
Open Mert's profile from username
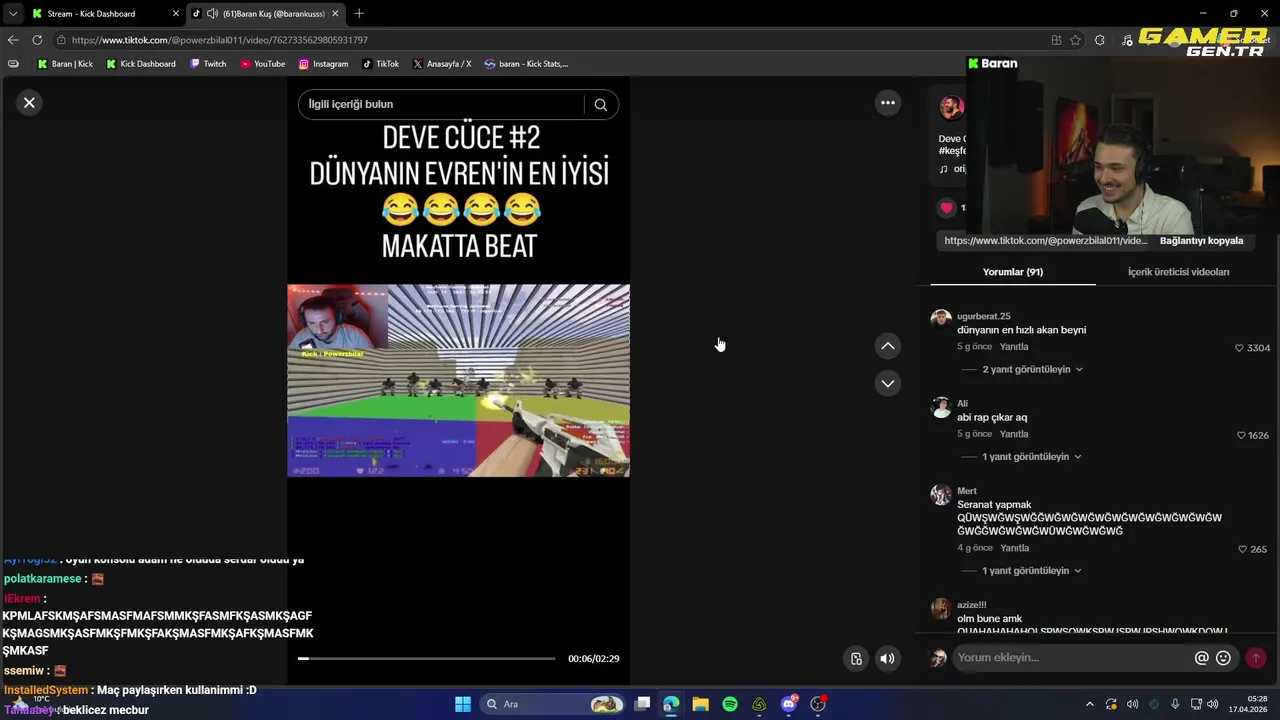[x=967, y=491]
